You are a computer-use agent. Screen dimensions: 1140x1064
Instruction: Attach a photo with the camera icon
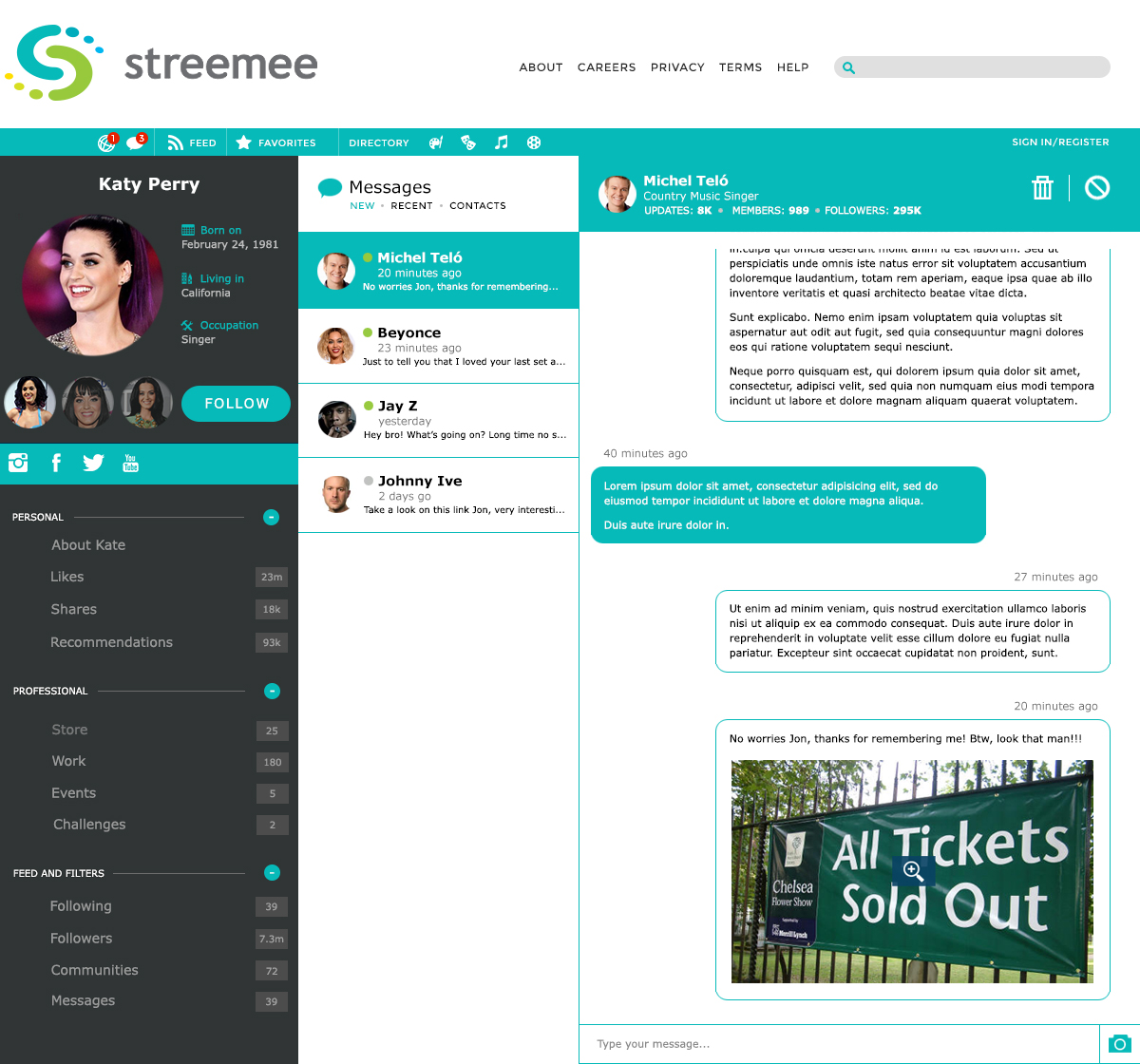coord(1119,1044)
